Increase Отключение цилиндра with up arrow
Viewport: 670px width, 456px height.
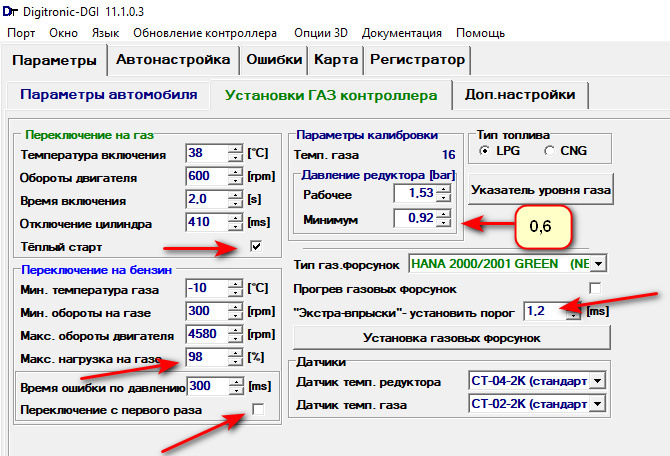tap(235, 218)
